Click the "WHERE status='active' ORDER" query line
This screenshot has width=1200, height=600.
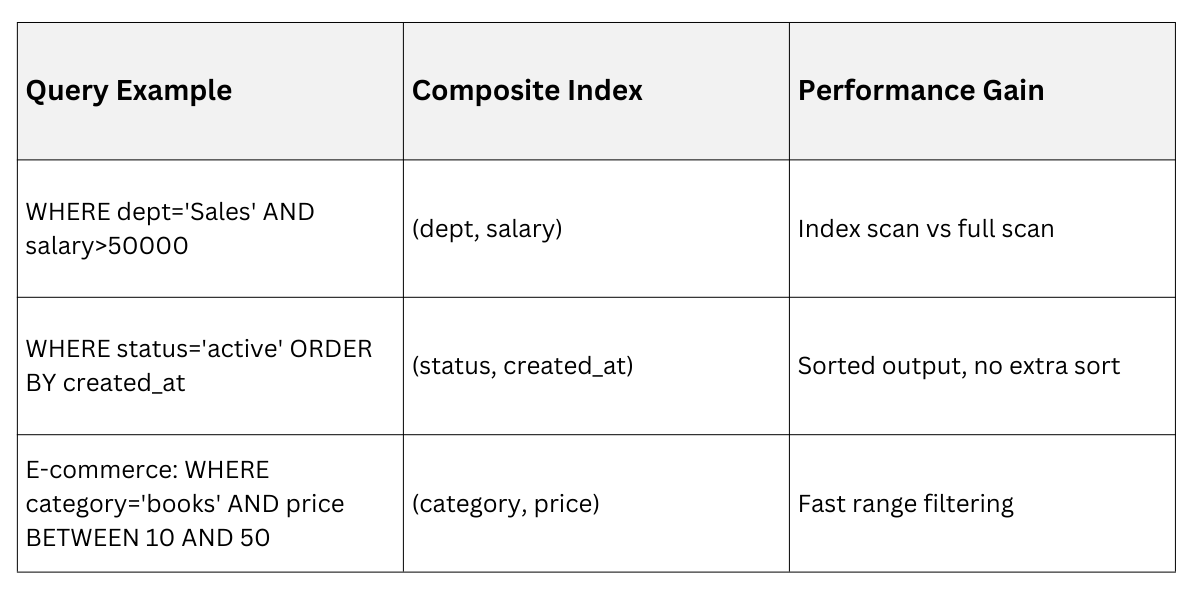199,349
